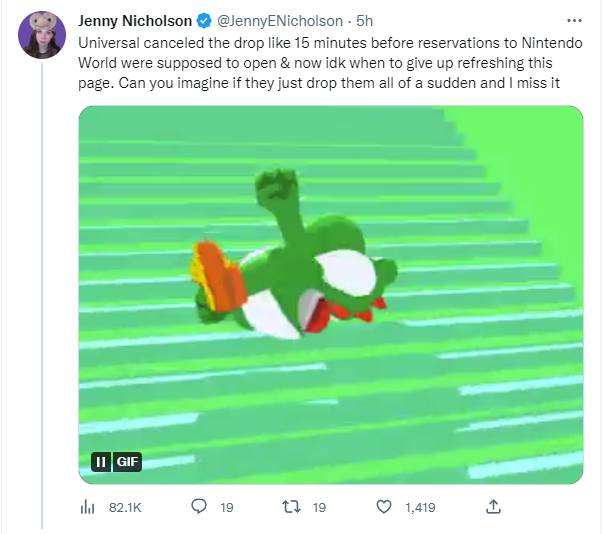Click the tweet text about Universal reservations
604x534 pixels.
click(330, 63)
